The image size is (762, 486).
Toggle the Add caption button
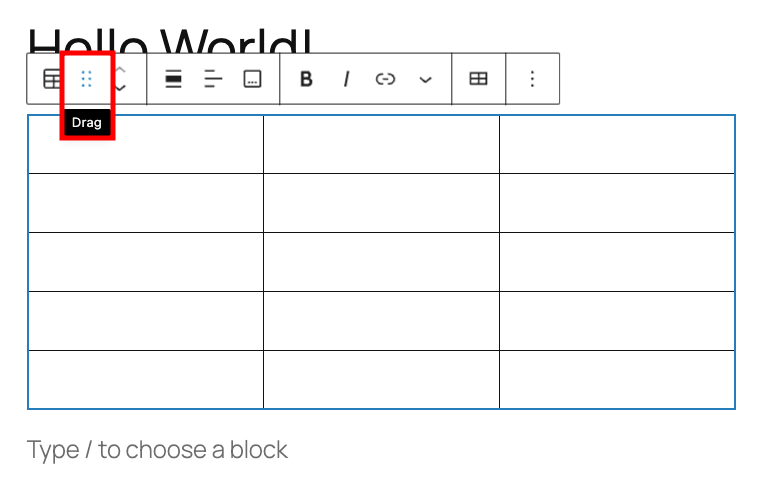pos(253,80)
